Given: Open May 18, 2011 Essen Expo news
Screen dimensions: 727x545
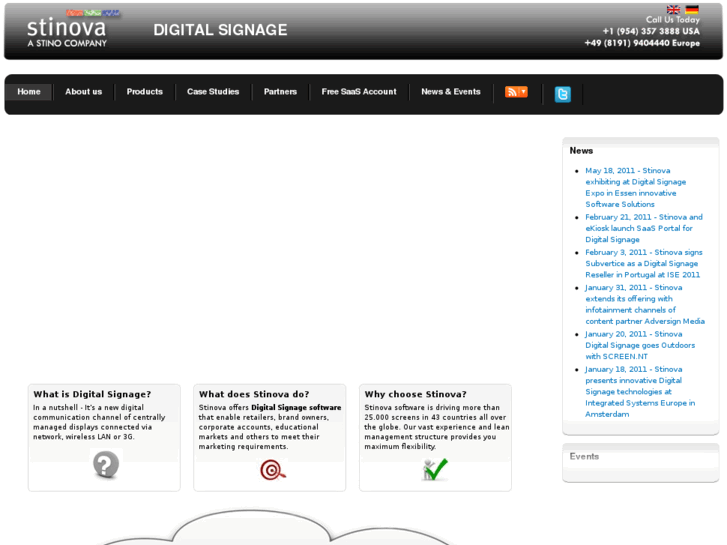Looking at the screenshot, I should coord(635,187).
